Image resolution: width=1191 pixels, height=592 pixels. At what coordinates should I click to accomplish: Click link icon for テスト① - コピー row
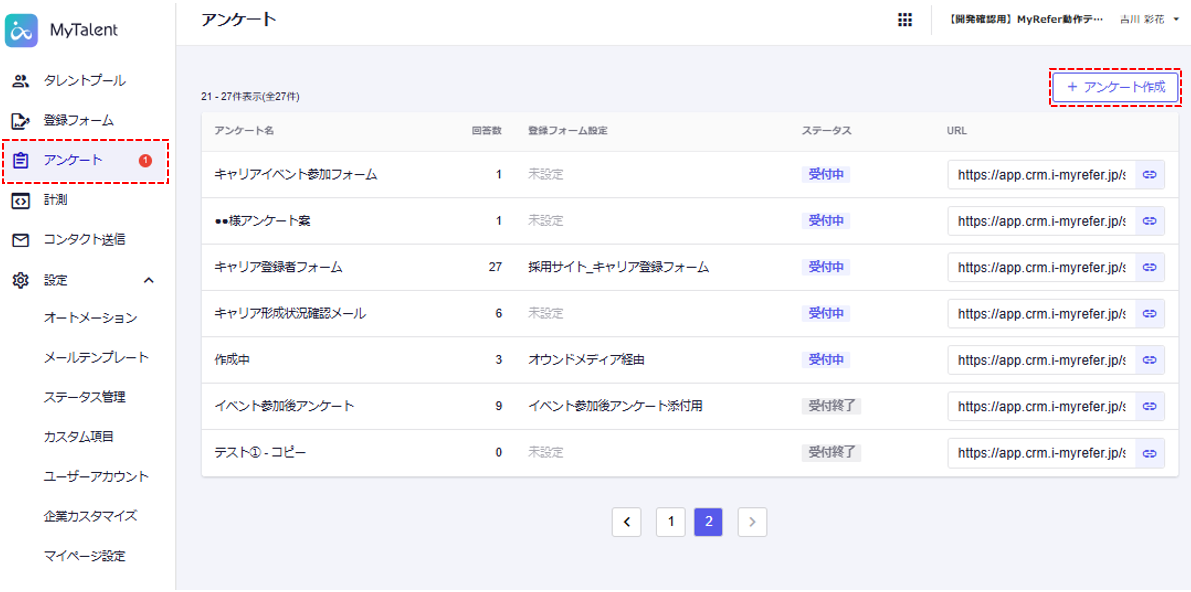point(1150,453)
